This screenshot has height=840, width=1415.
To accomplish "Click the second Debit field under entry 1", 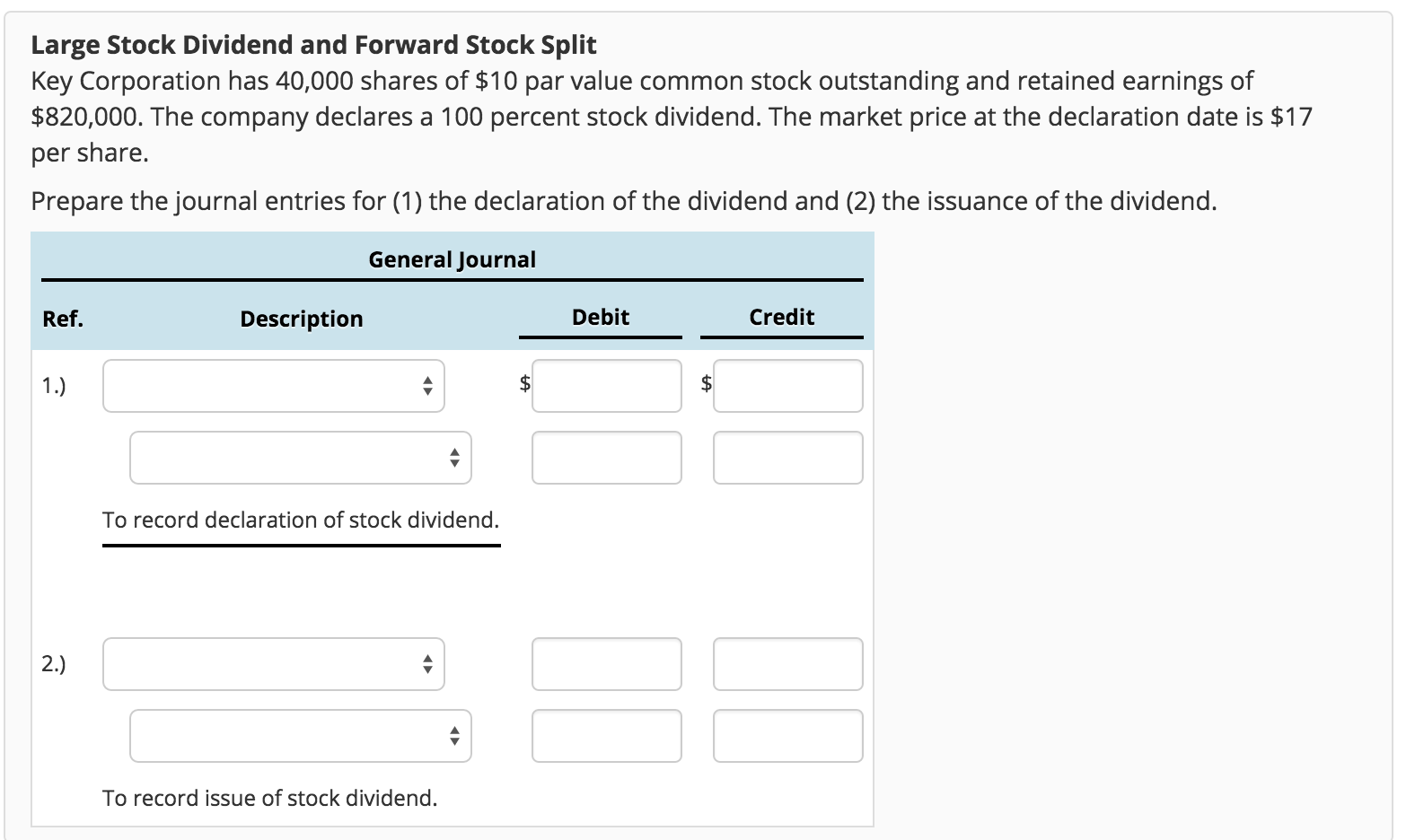I will click(606, 458).
